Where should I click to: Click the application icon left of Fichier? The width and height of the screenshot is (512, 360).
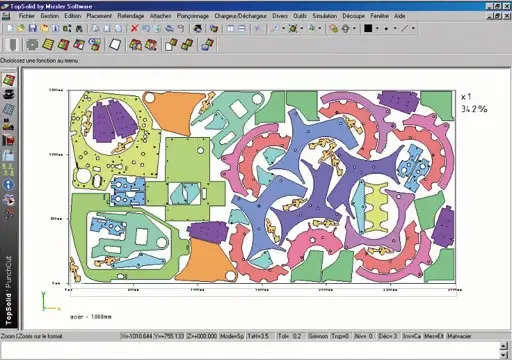tap(6, 16)
